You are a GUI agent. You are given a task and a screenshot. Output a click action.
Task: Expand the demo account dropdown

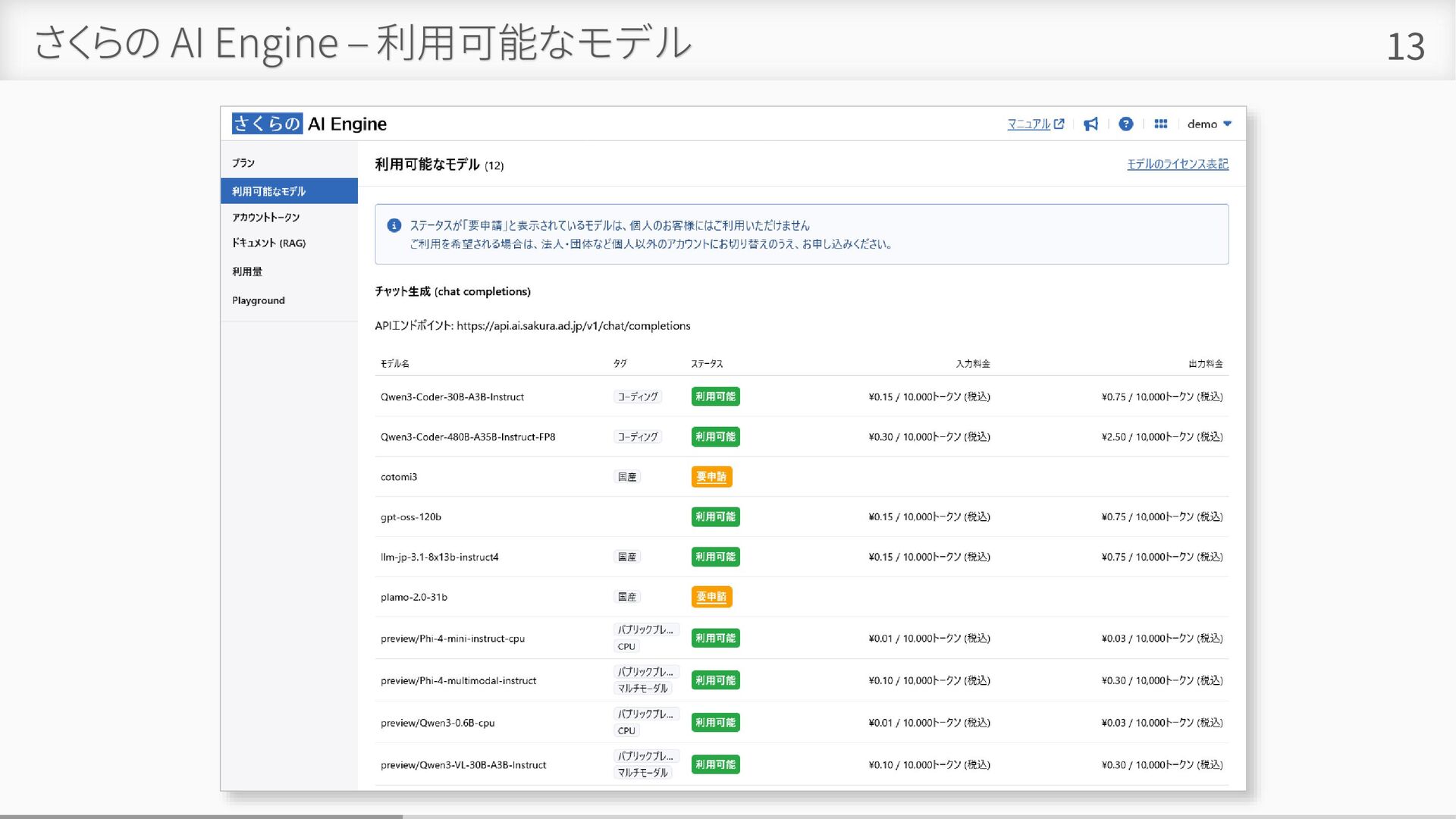pos(1209,124)
